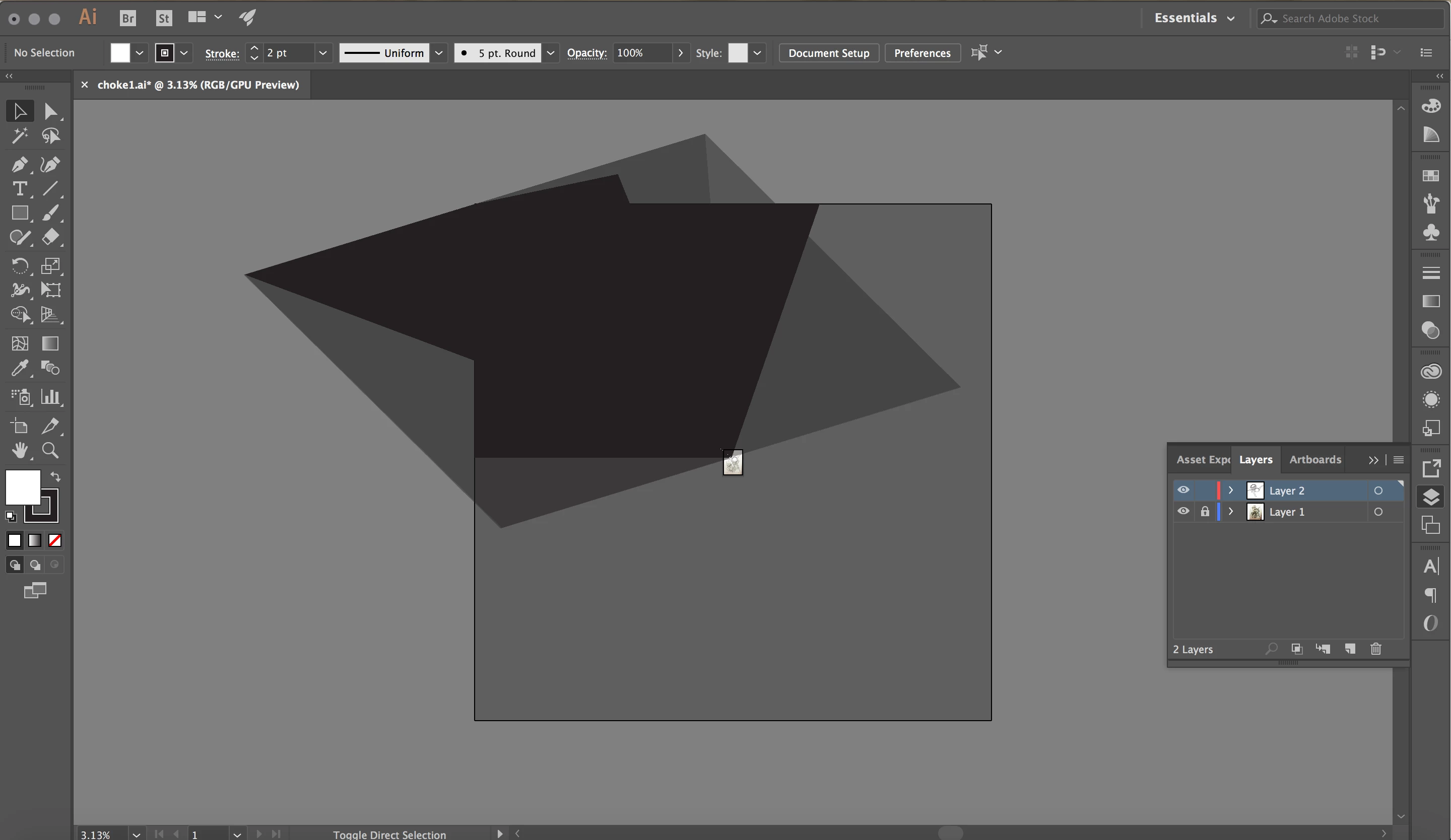Screen dimensions: 1451x840
Task: Toggle Layer 1 visibility eye
Action: (1183, 512)
